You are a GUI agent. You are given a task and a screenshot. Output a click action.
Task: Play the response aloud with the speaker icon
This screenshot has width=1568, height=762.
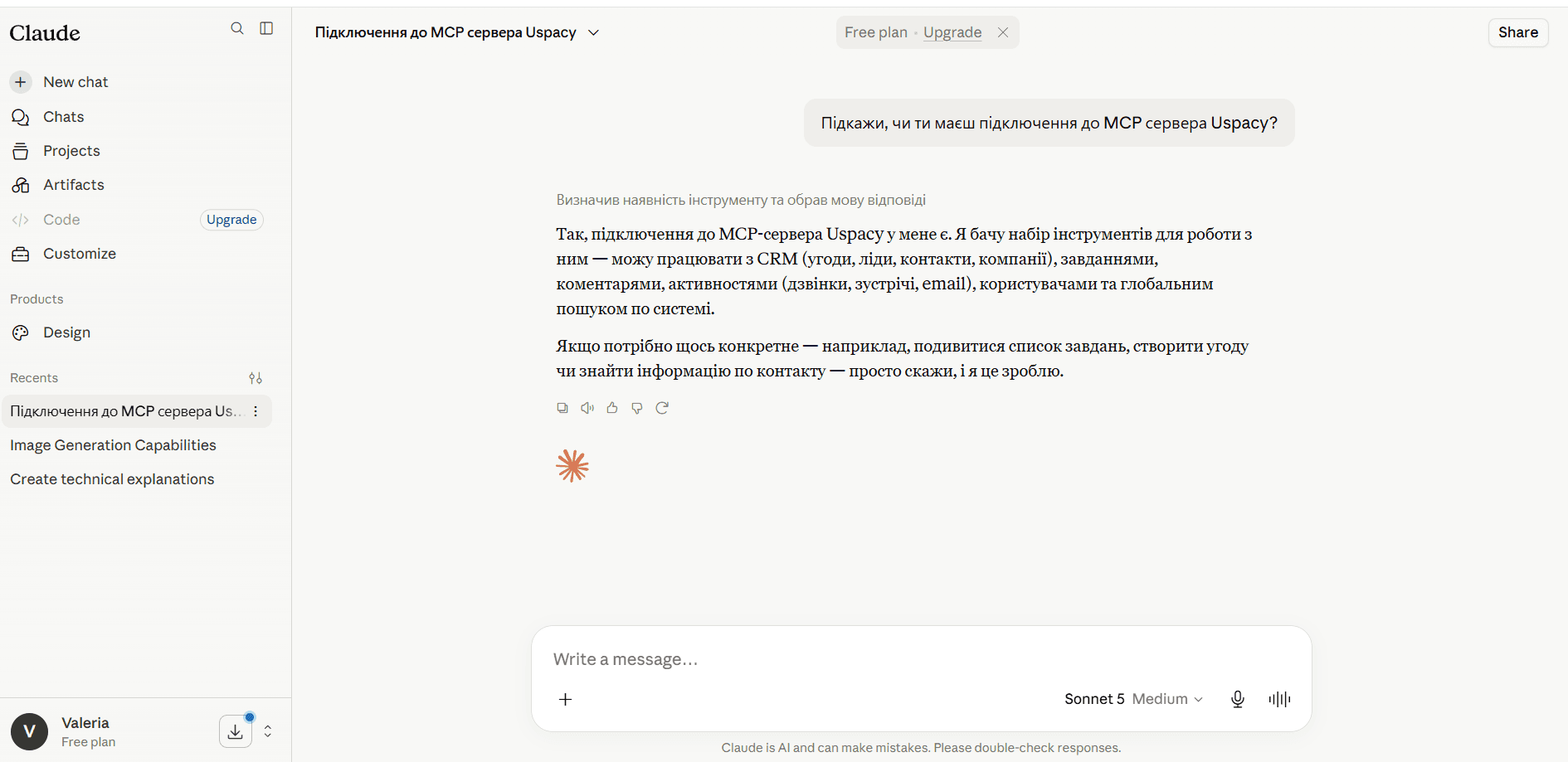[587, 408]
